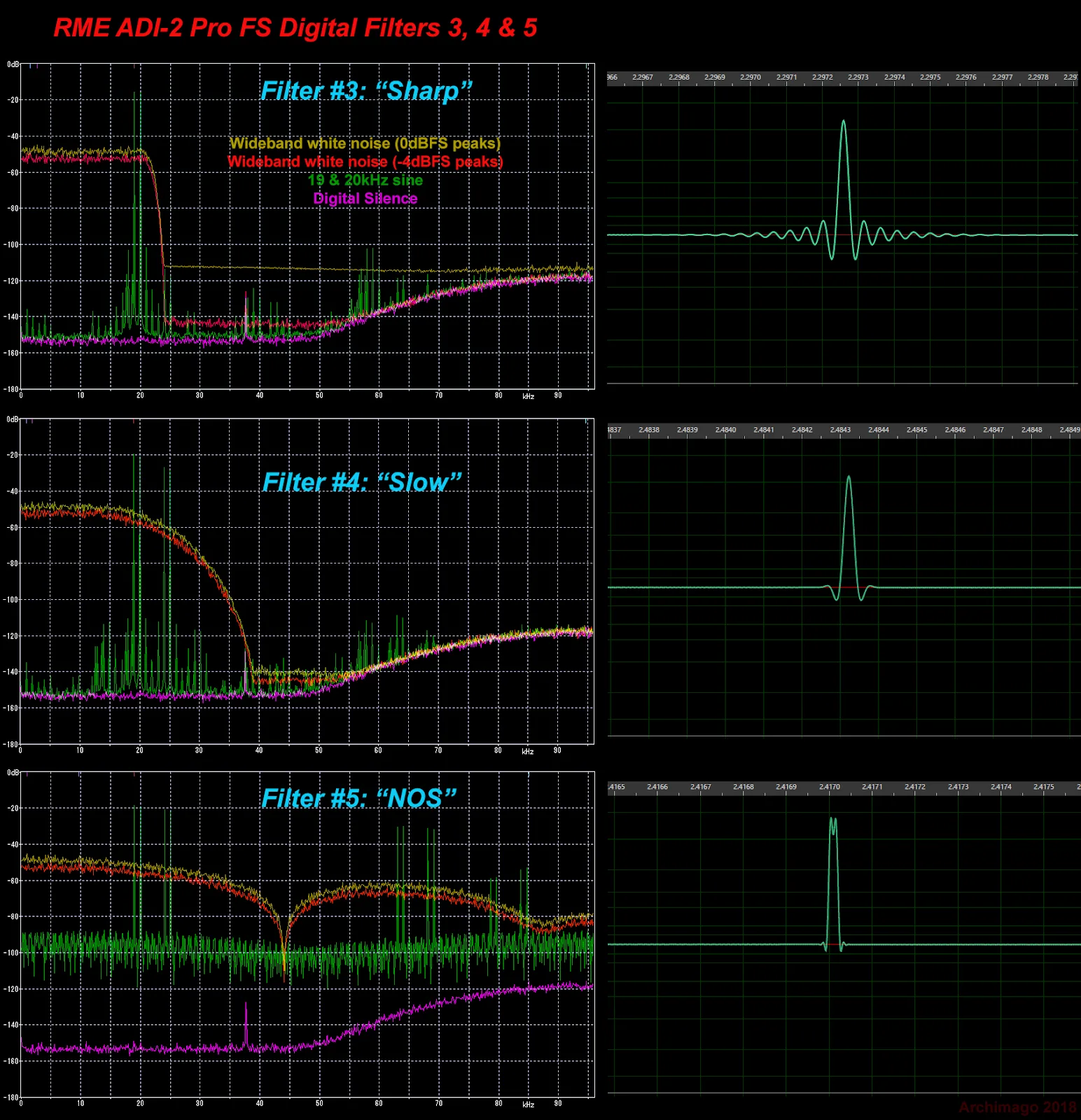Click the '0dB' axis label of Filter #5 graph
Screen dimensions: 1081x1120
click(13, 773)
